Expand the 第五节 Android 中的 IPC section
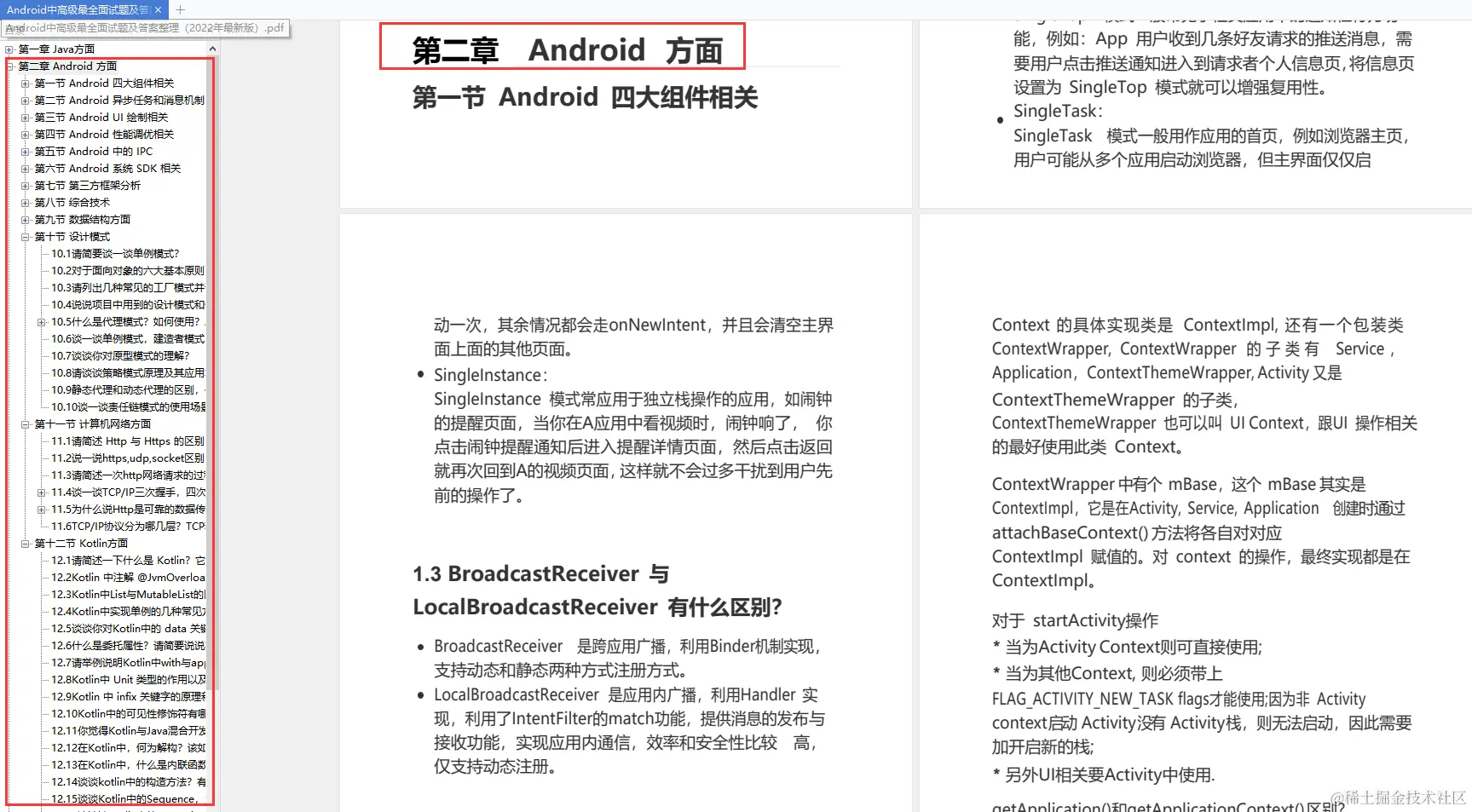The width and height of the screenshot is (1472, 812). (x=25, y=151)
